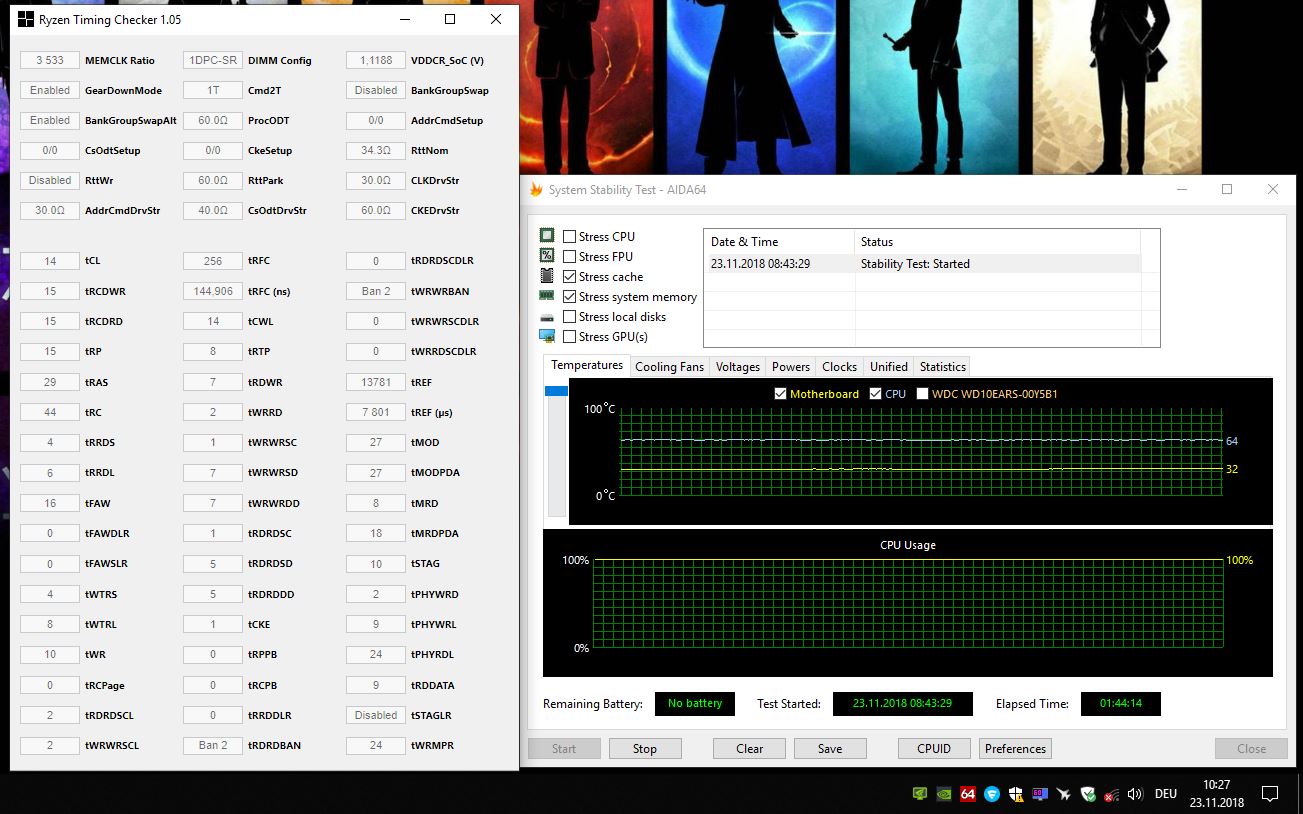Click the tREF value field 13781

click(x=376, y=382)
